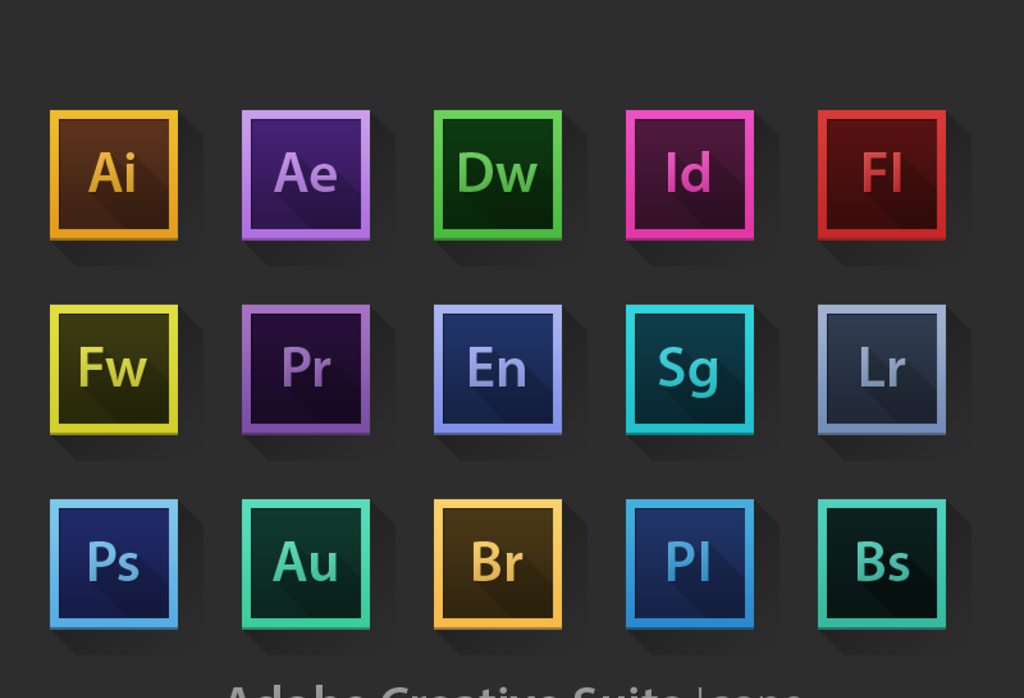Image resolution: width=1024 pixels, height=698 pixels.
Task: Select the Au Audition icon
Action: click(306, 564)
